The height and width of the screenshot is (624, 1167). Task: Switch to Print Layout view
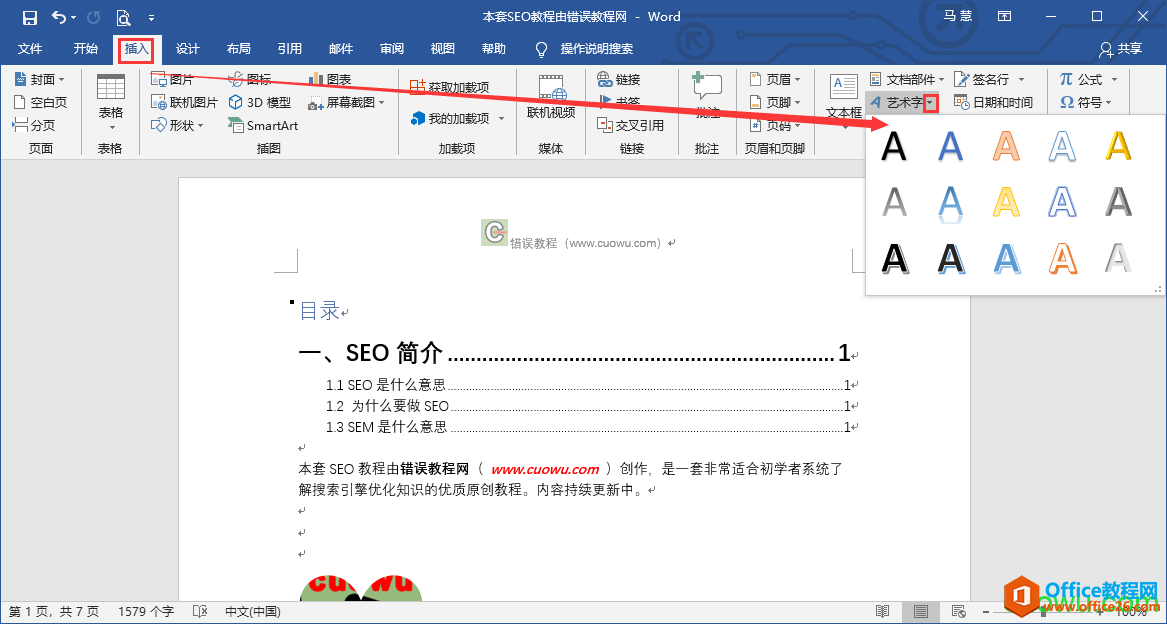point(921,611)
